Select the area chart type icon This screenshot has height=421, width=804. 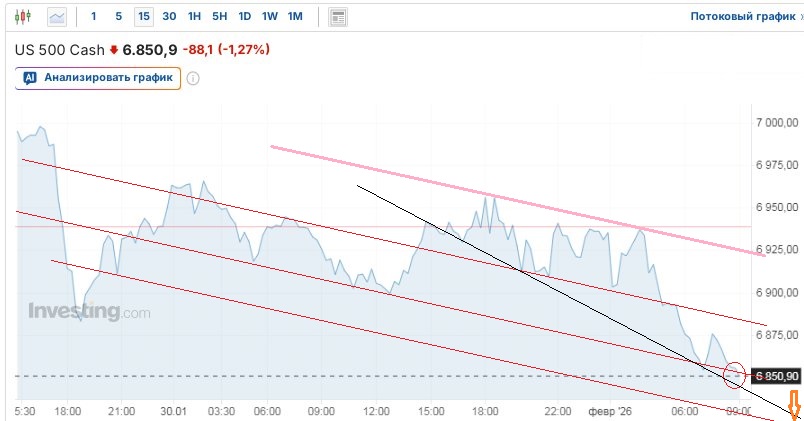[x=58, y=17]
